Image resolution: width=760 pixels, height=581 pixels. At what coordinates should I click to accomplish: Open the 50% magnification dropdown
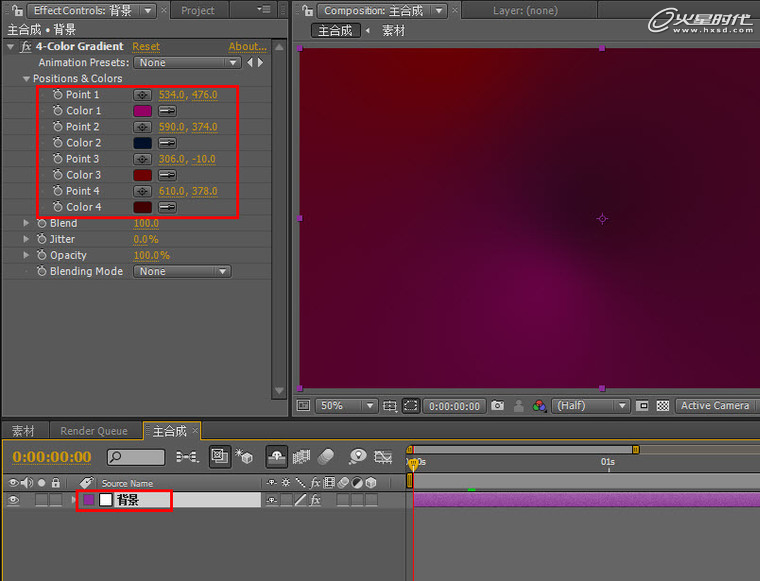[x=346, y=406]
